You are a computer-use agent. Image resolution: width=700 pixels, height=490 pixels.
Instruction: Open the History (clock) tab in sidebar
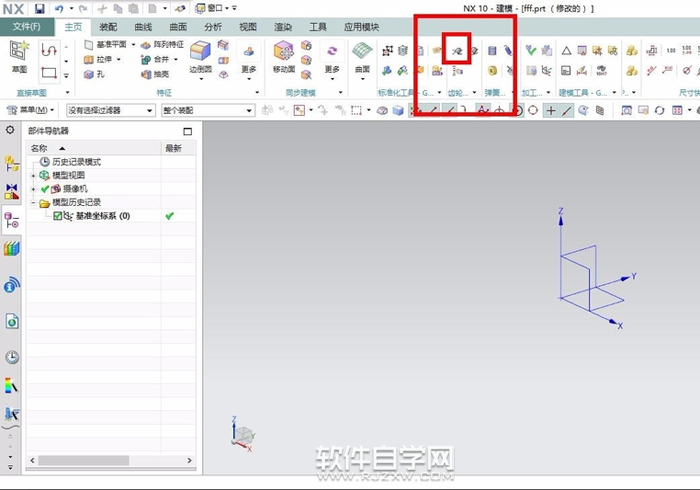click(x=12, y=357)
